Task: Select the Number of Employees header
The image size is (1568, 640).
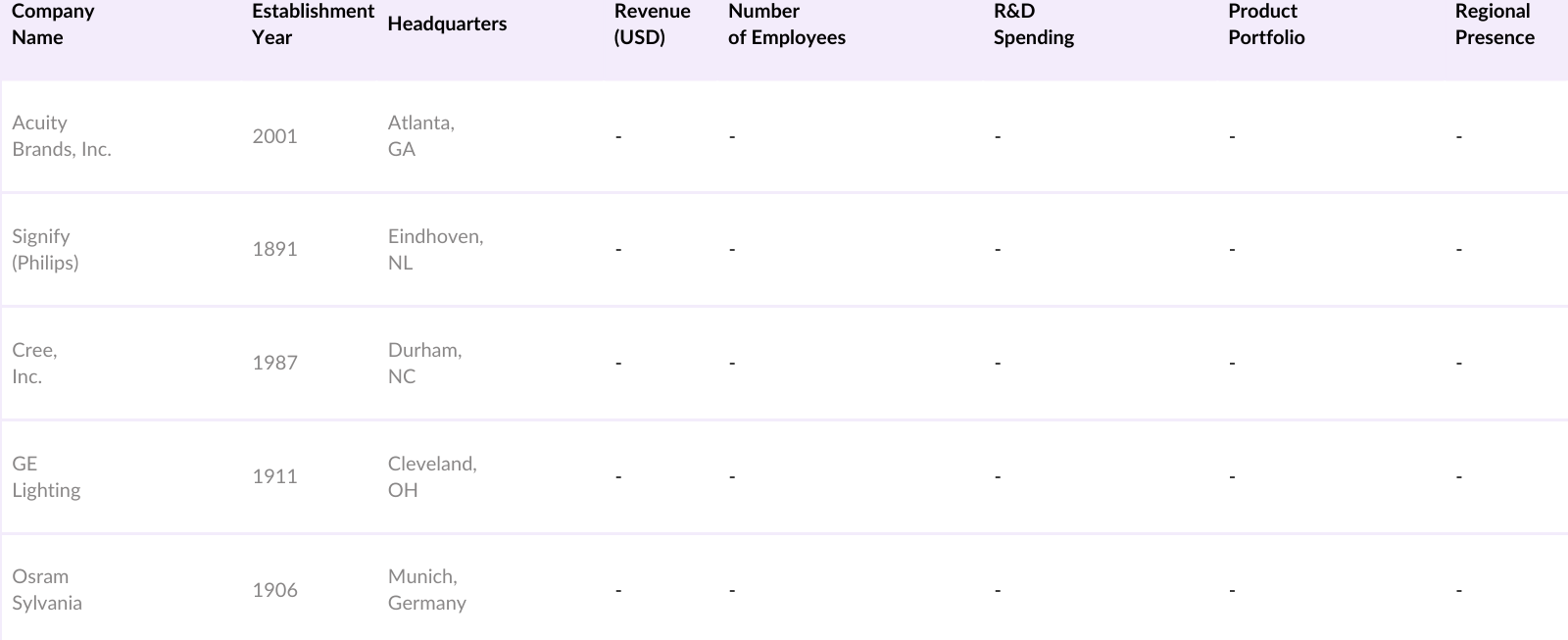Action: [786, 25]
